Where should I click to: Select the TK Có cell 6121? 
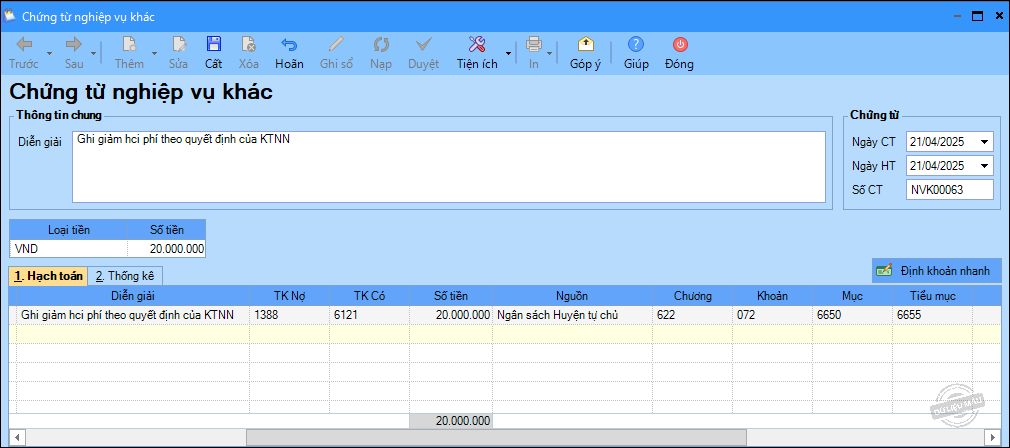(x=369, y=315)
